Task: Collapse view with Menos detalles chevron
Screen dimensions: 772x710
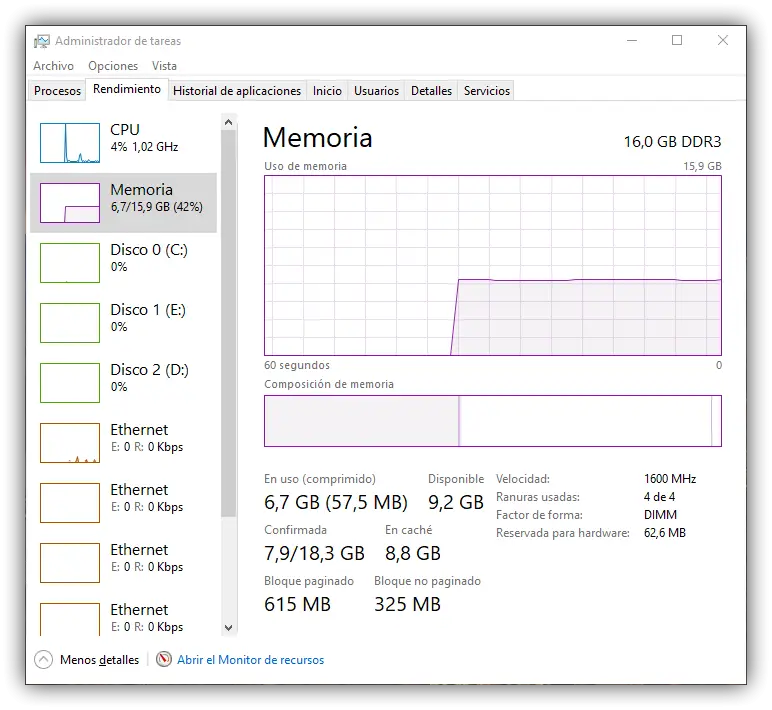Action: (x=43, y=660)
